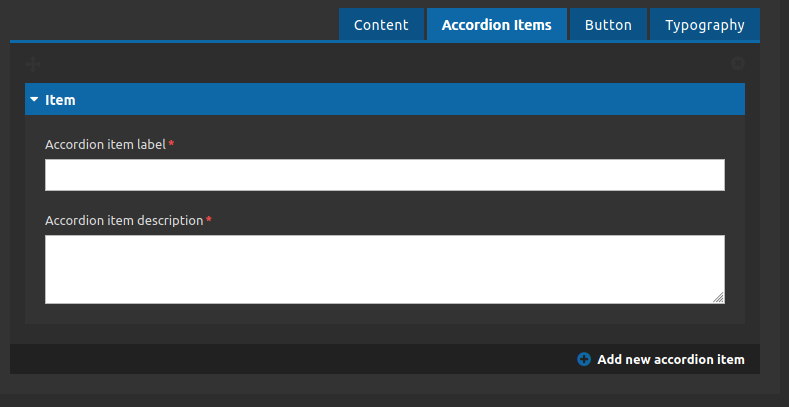Image resolution: width=789 pixels, height=407 pixels.
Task: Collapse the Item section arrow
Action: coord(34,100)
